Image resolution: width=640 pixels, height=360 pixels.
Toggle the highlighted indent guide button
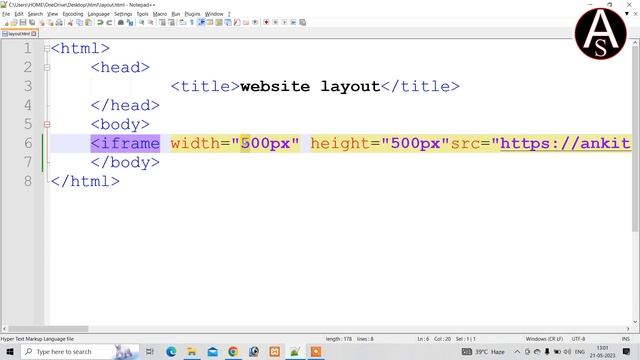pos(201,22)
